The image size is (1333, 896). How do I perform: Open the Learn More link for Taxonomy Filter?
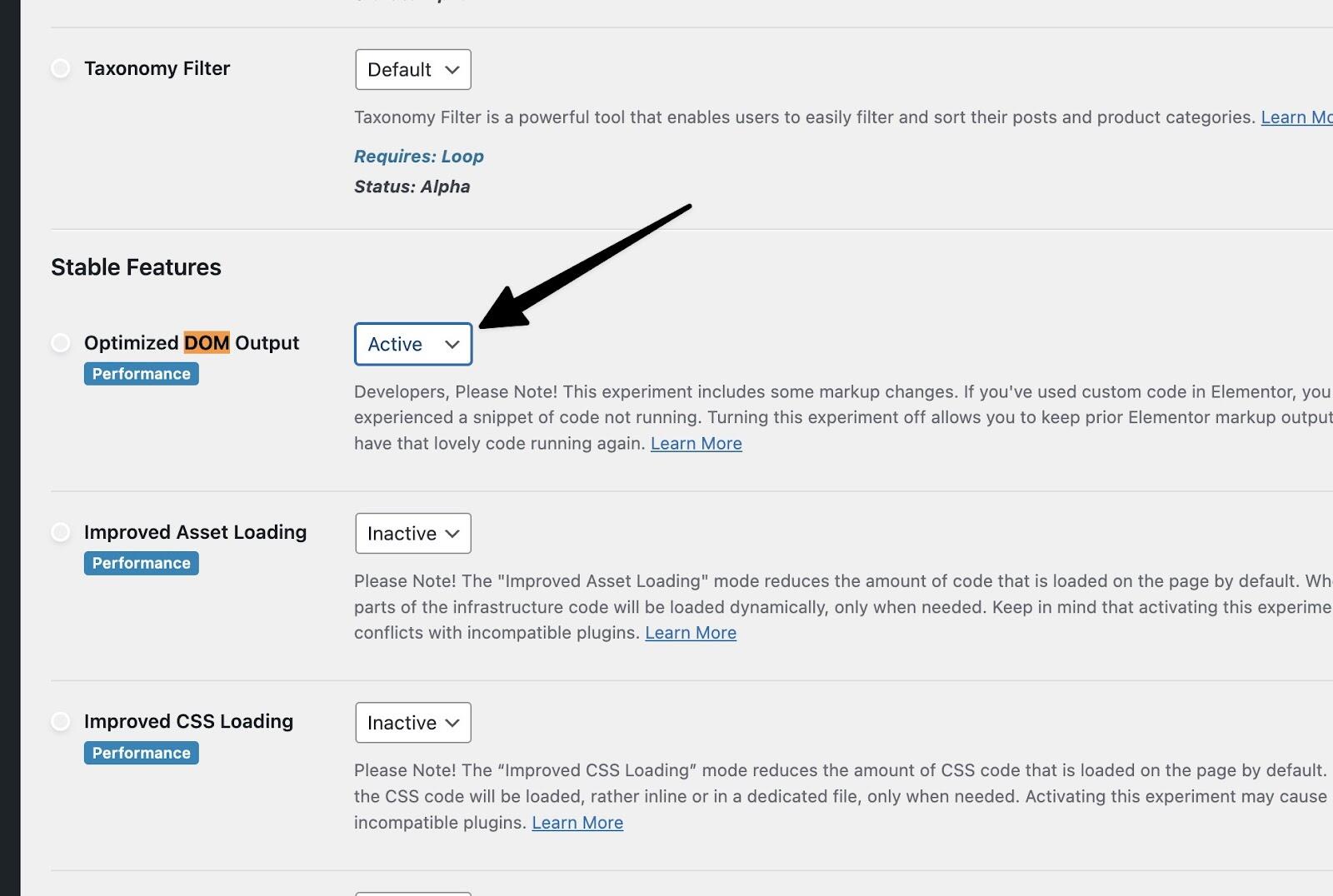point(1296,117)
